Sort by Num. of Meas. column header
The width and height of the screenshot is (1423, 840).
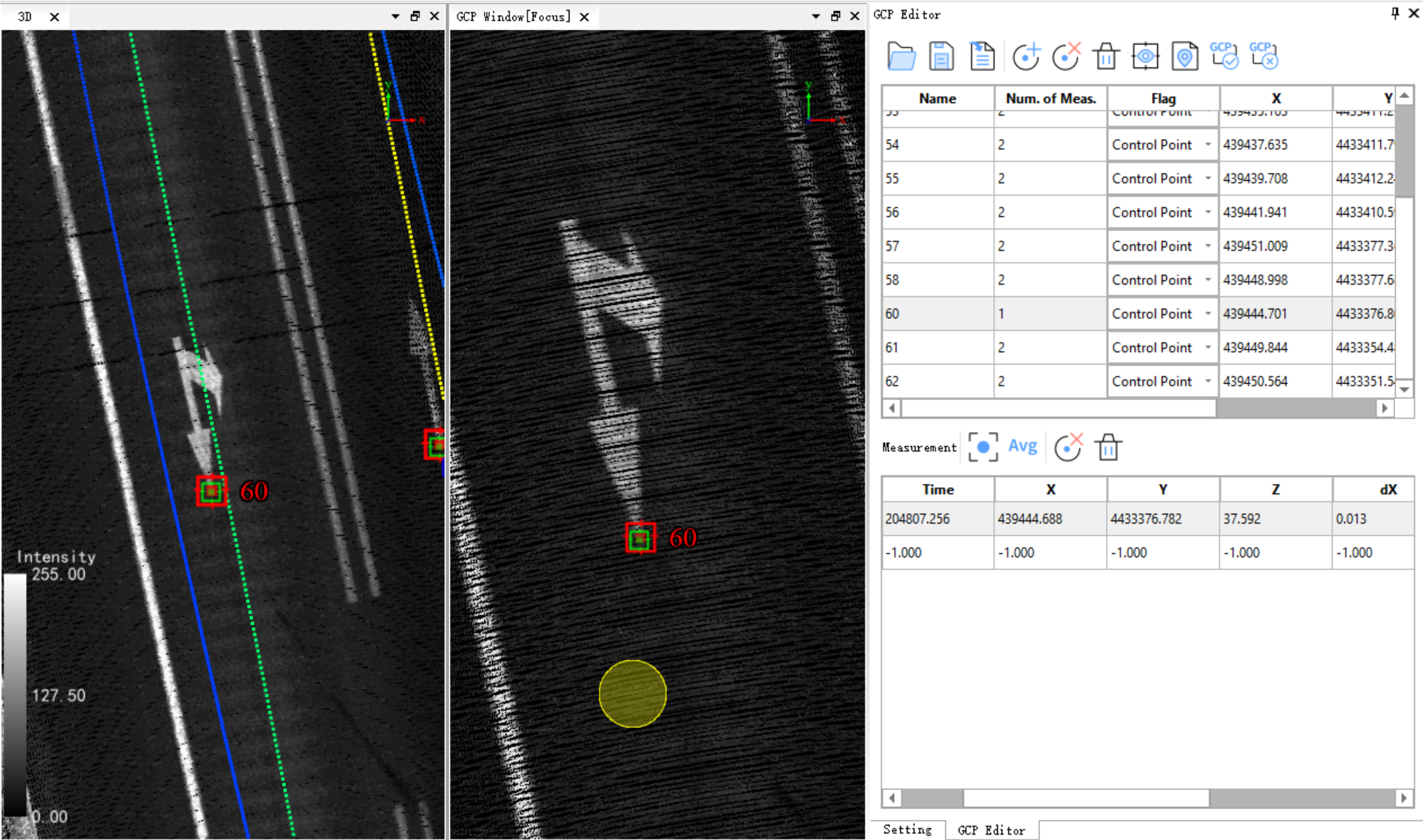(1050, 98)
